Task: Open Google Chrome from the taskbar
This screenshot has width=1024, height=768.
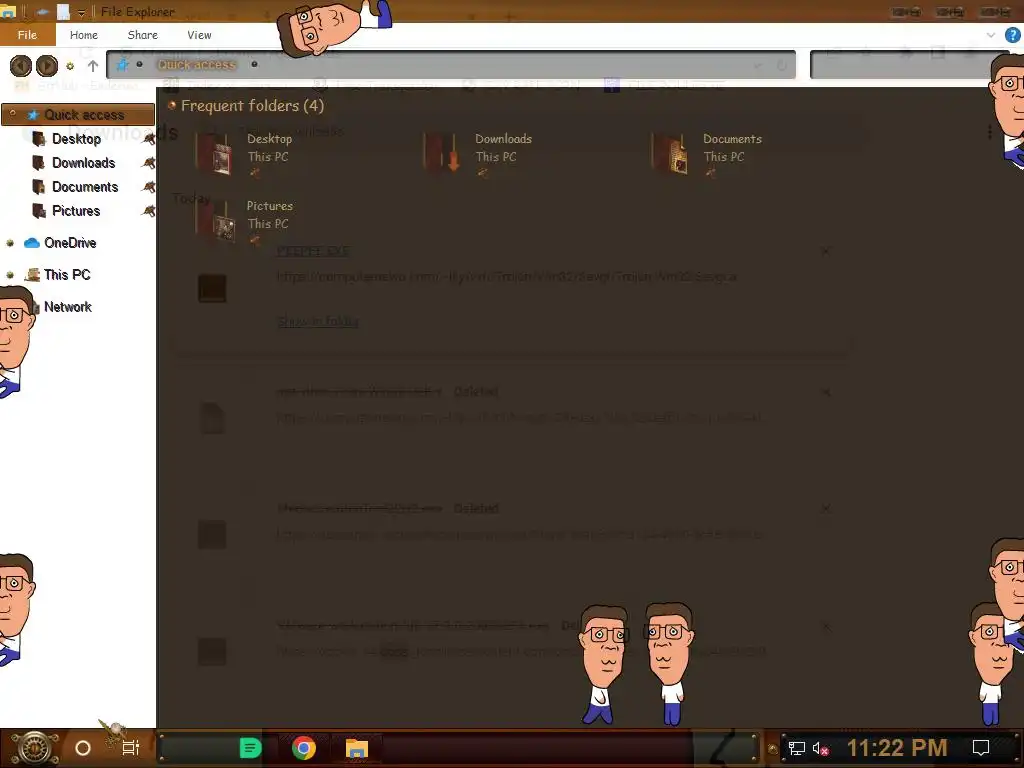Action: pyautogui.click(x=304, y=748)
